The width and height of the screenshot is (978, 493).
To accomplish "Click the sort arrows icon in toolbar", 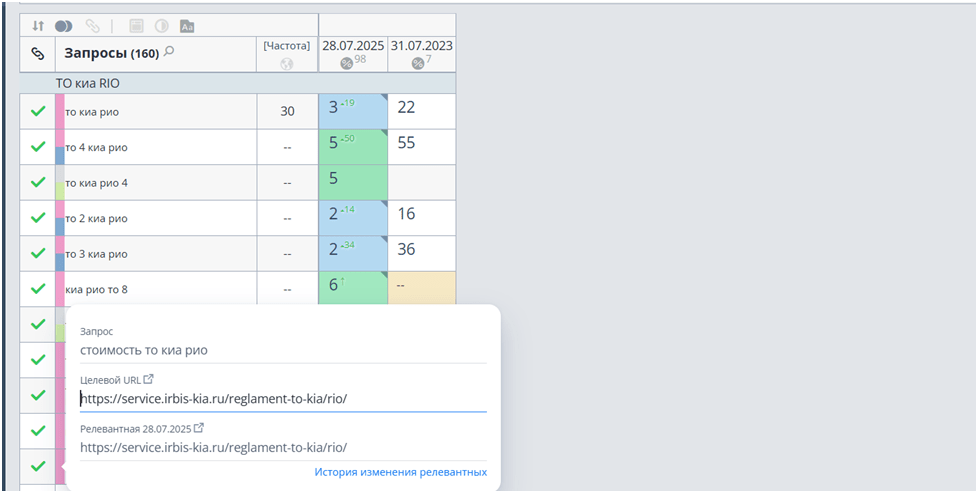I will coord(38,26).
